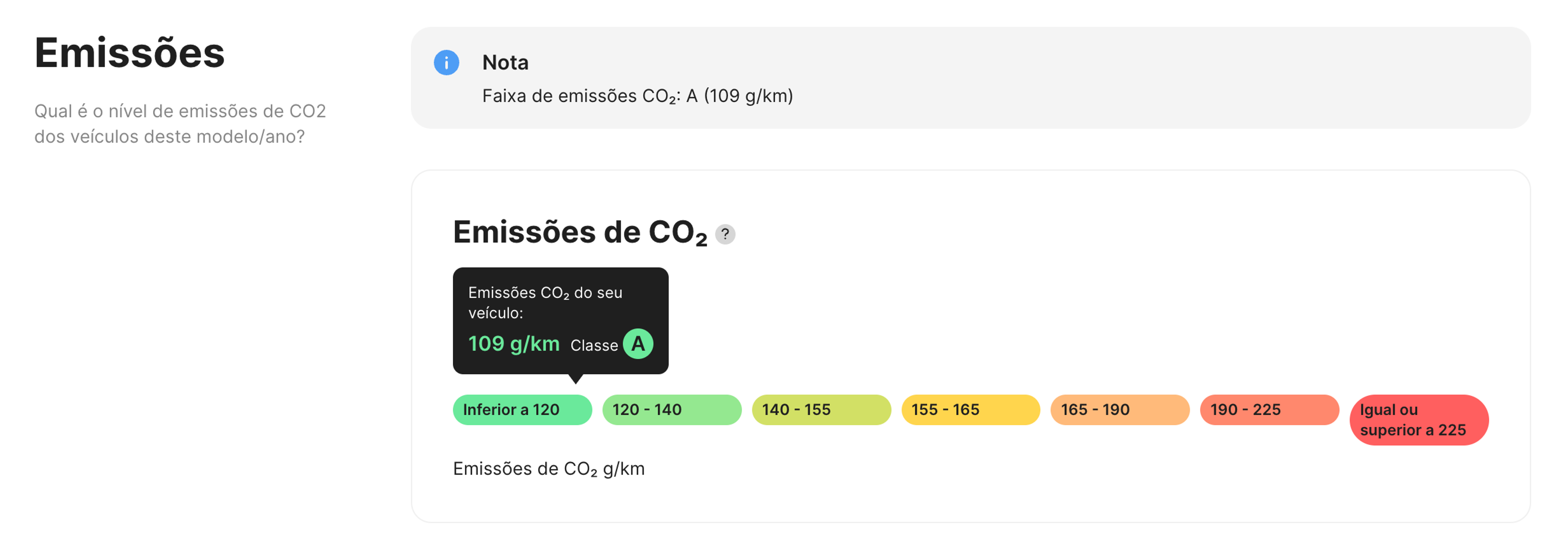
Task: Click the '109 g/km' value link
Action: click(514, 344)
